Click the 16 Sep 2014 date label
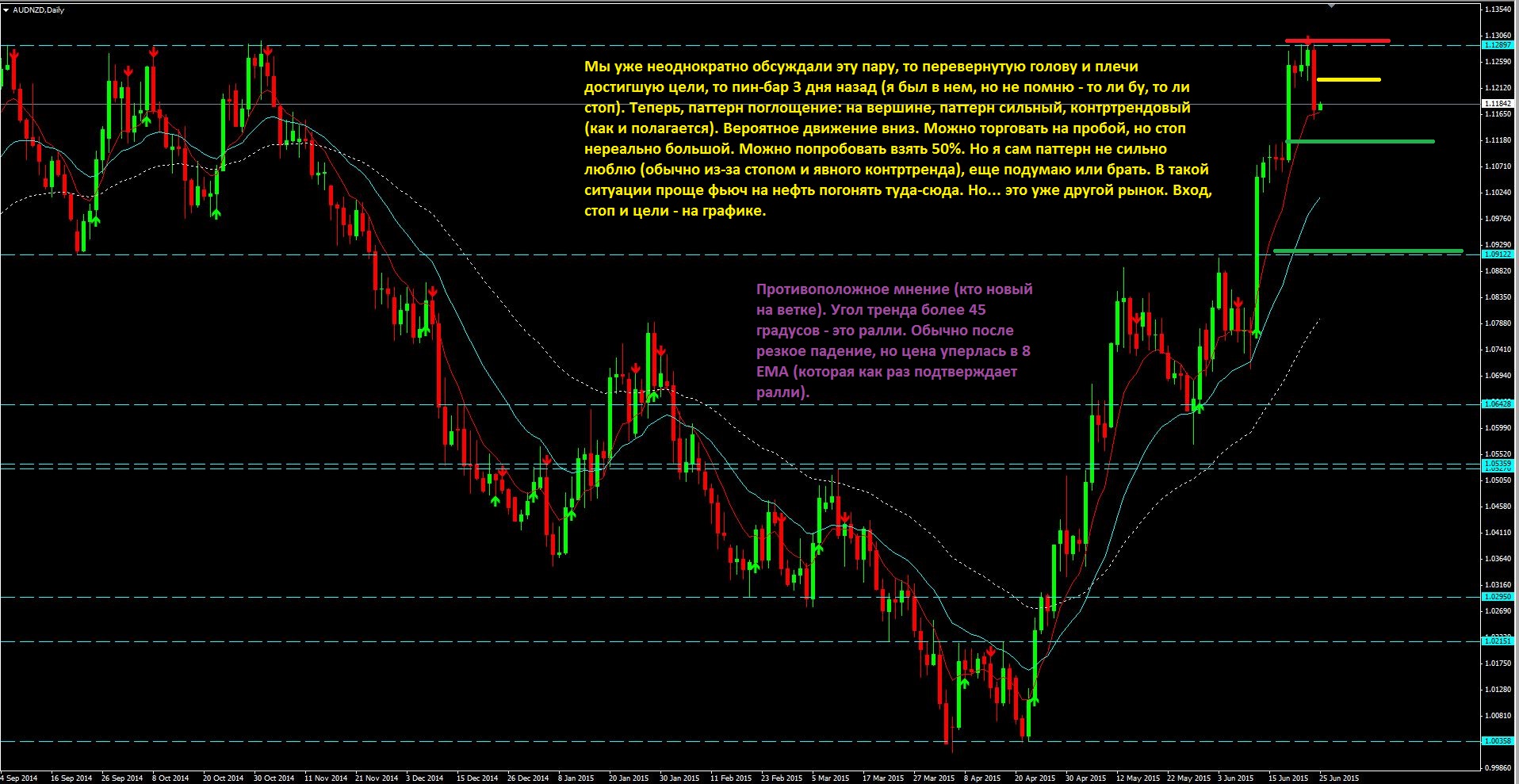The height and width of the screenshot is (784, 1519). click(x=71, y=778)
